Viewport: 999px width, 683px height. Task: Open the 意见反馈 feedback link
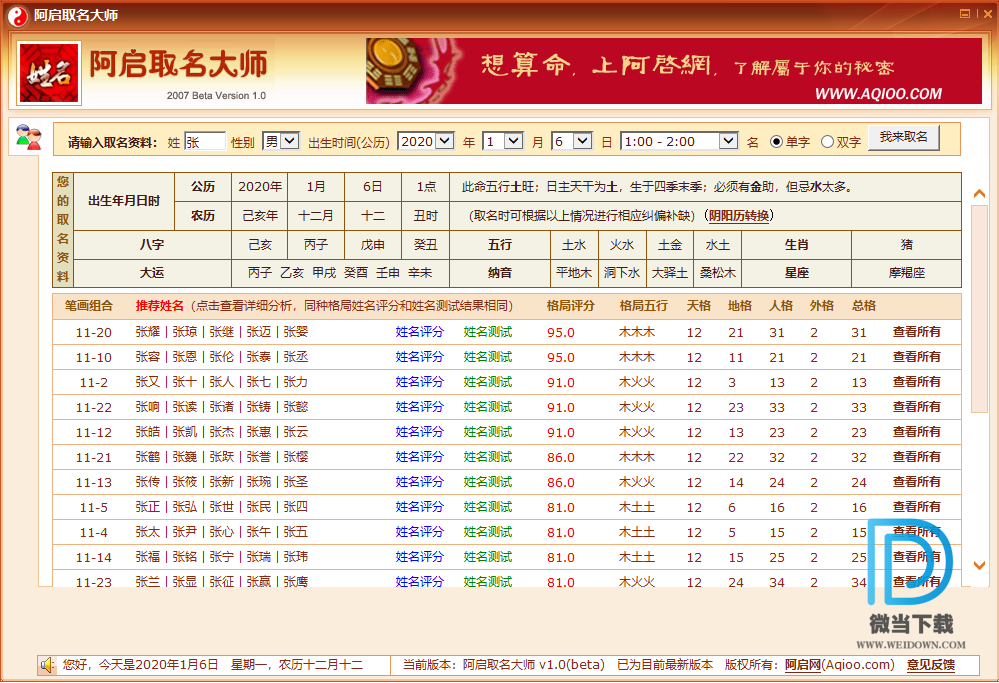pyautogui.click(x=931, y=665)
